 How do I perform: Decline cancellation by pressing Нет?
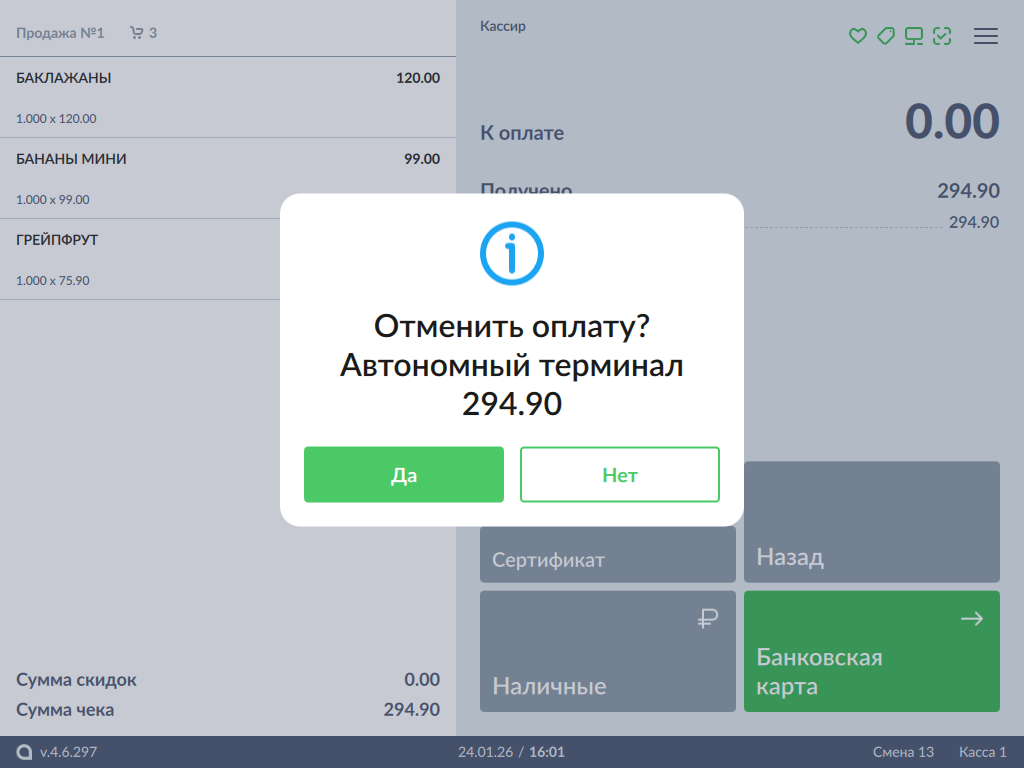click(619, 475)
